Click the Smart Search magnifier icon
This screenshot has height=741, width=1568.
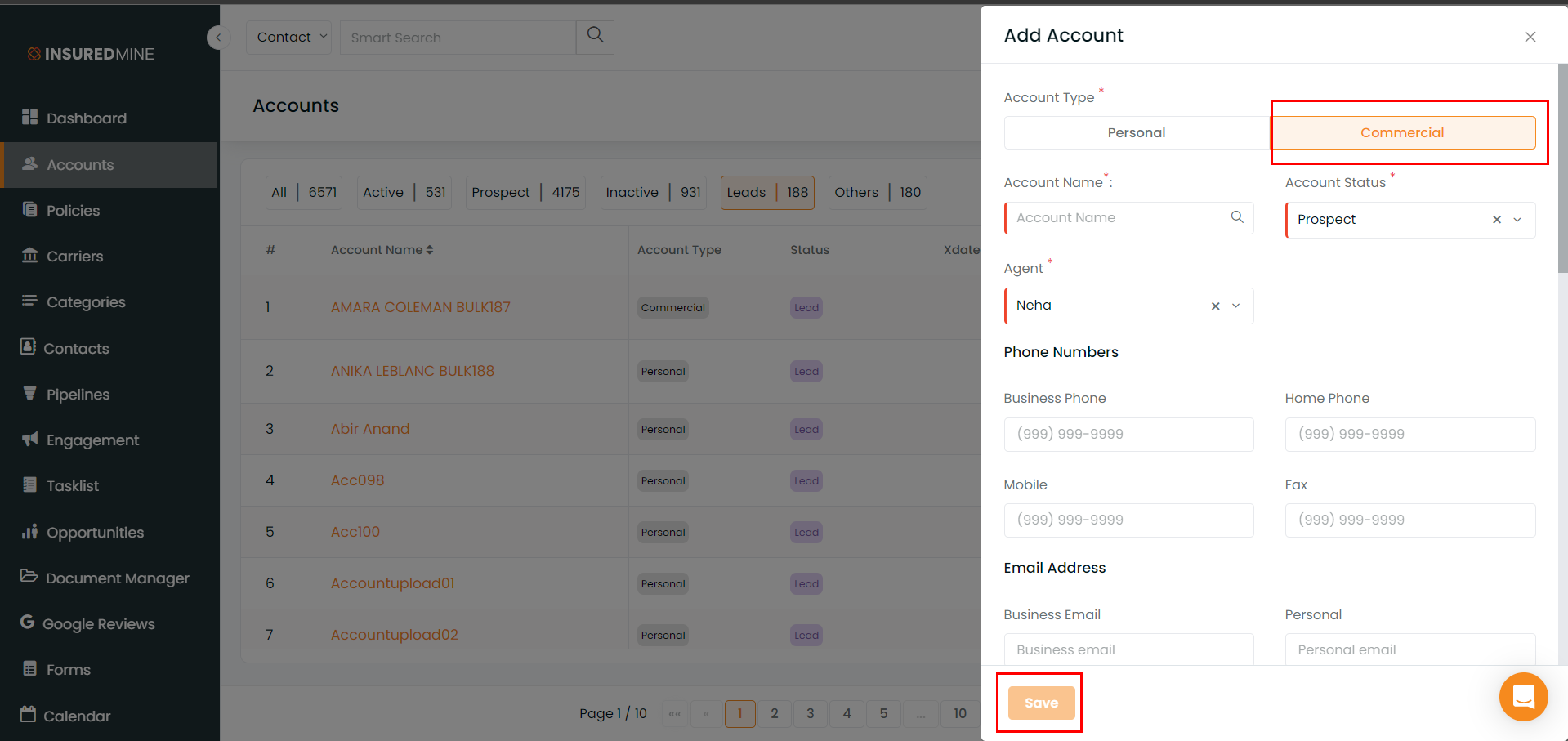(x=595, y=36)
